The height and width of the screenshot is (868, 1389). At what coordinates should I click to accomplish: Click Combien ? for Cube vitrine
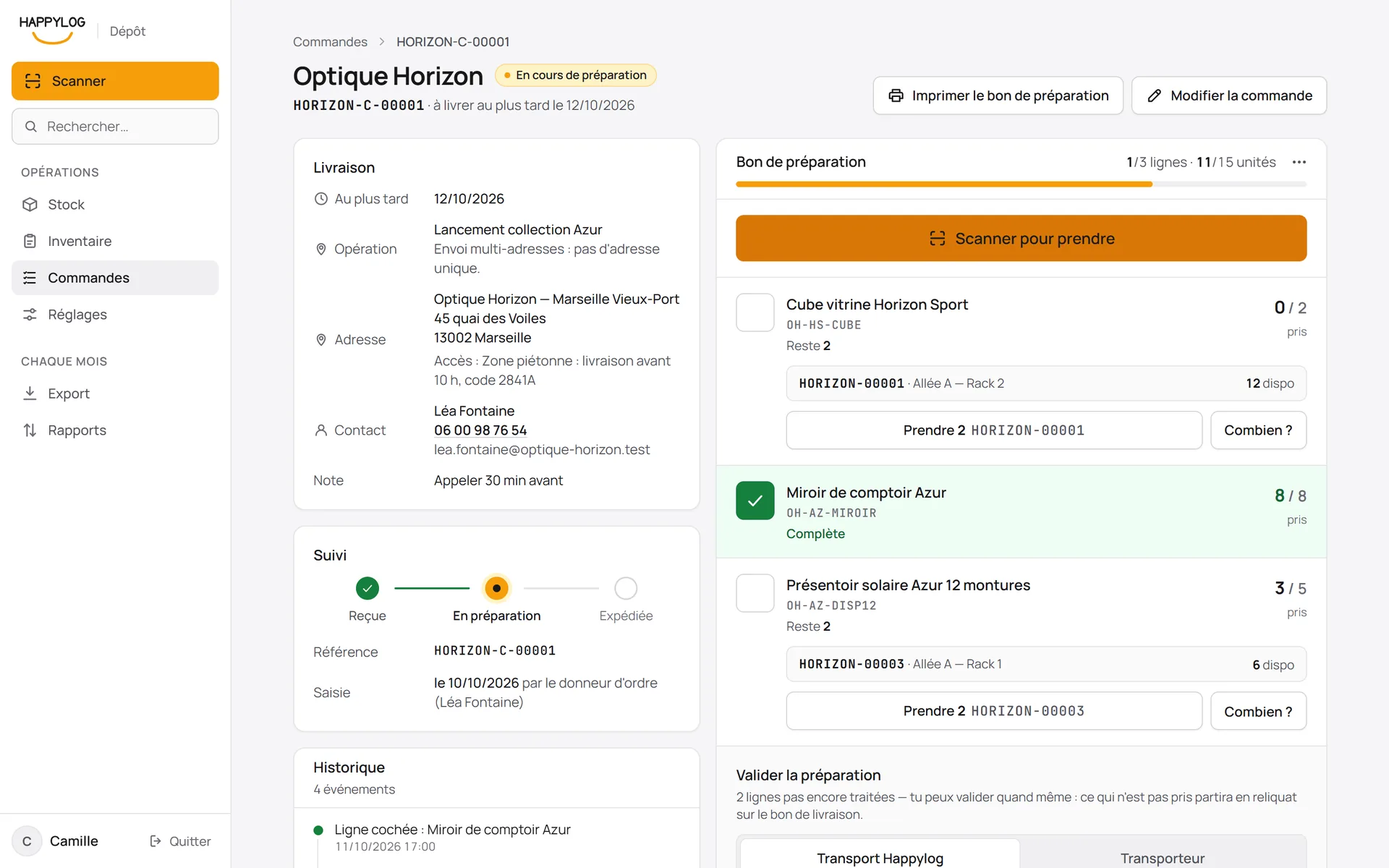[1258, 430]
